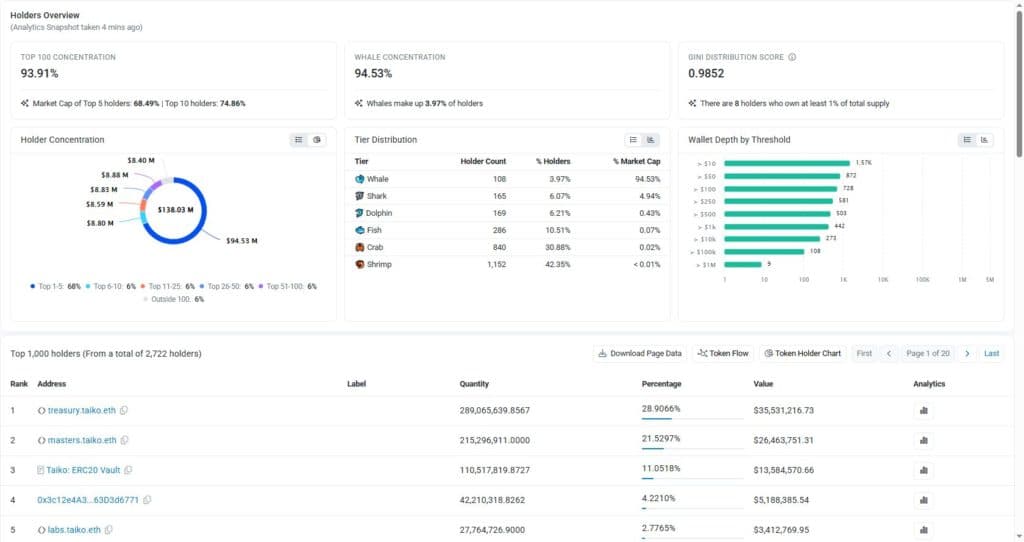Click Holder Count column header

coord(483,161)
